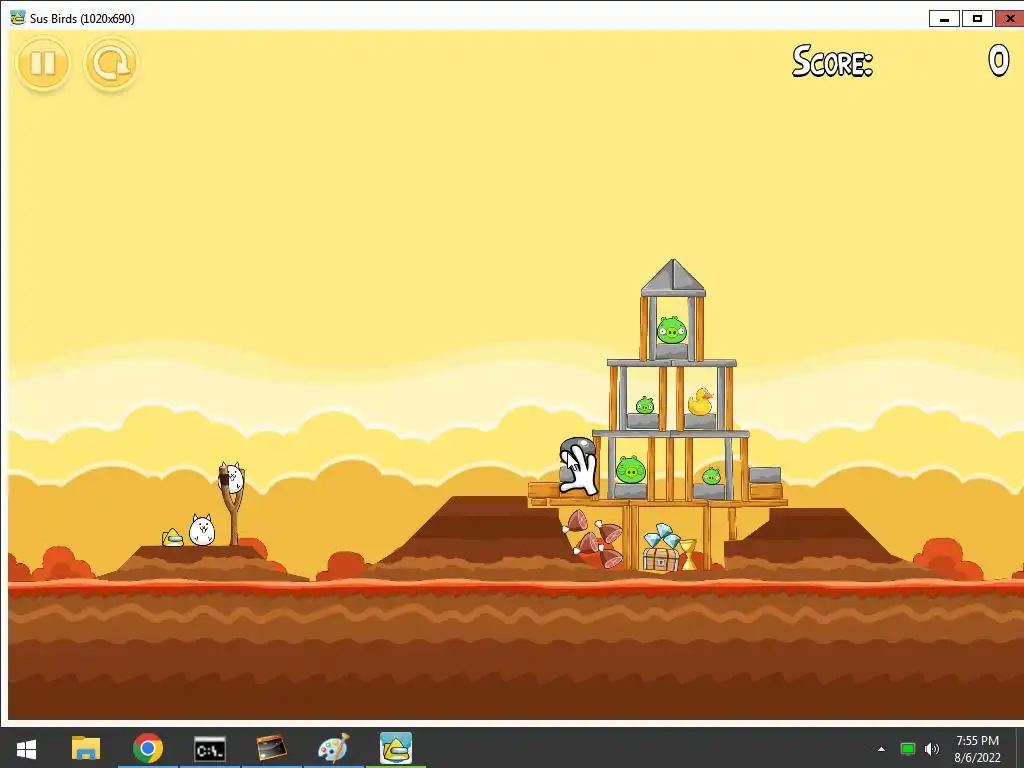The width and height of the screenshot is (1024, 768).
Task: Close the Sus Birds window
Action: pyautogui.click(x=1010, y=18)
